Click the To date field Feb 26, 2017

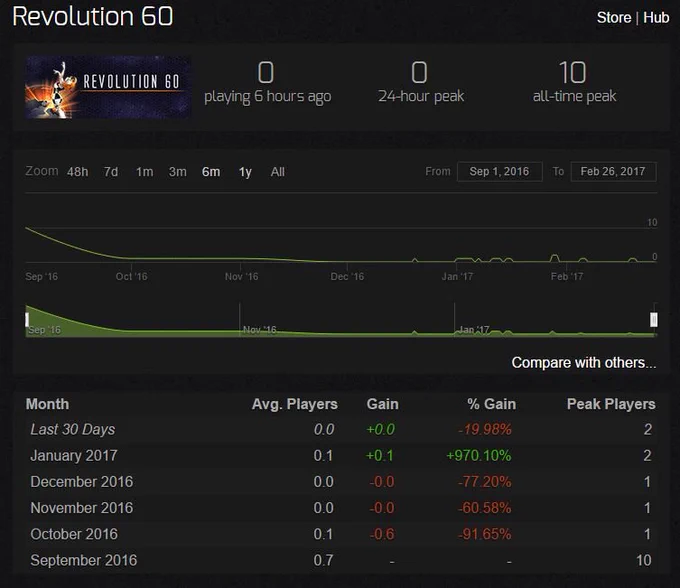coord(613,171)
